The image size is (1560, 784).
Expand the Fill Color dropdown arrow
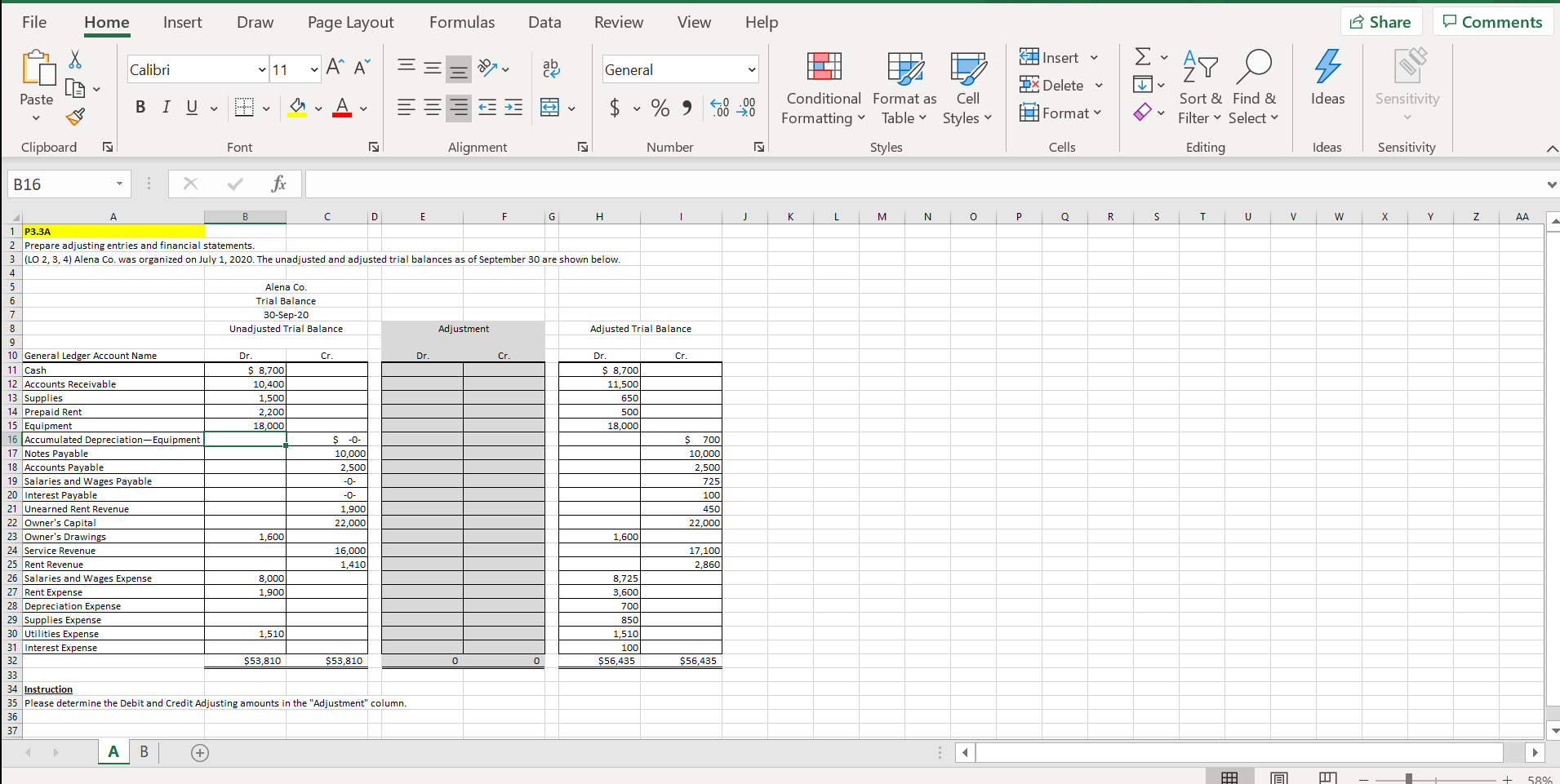point(317,109)
